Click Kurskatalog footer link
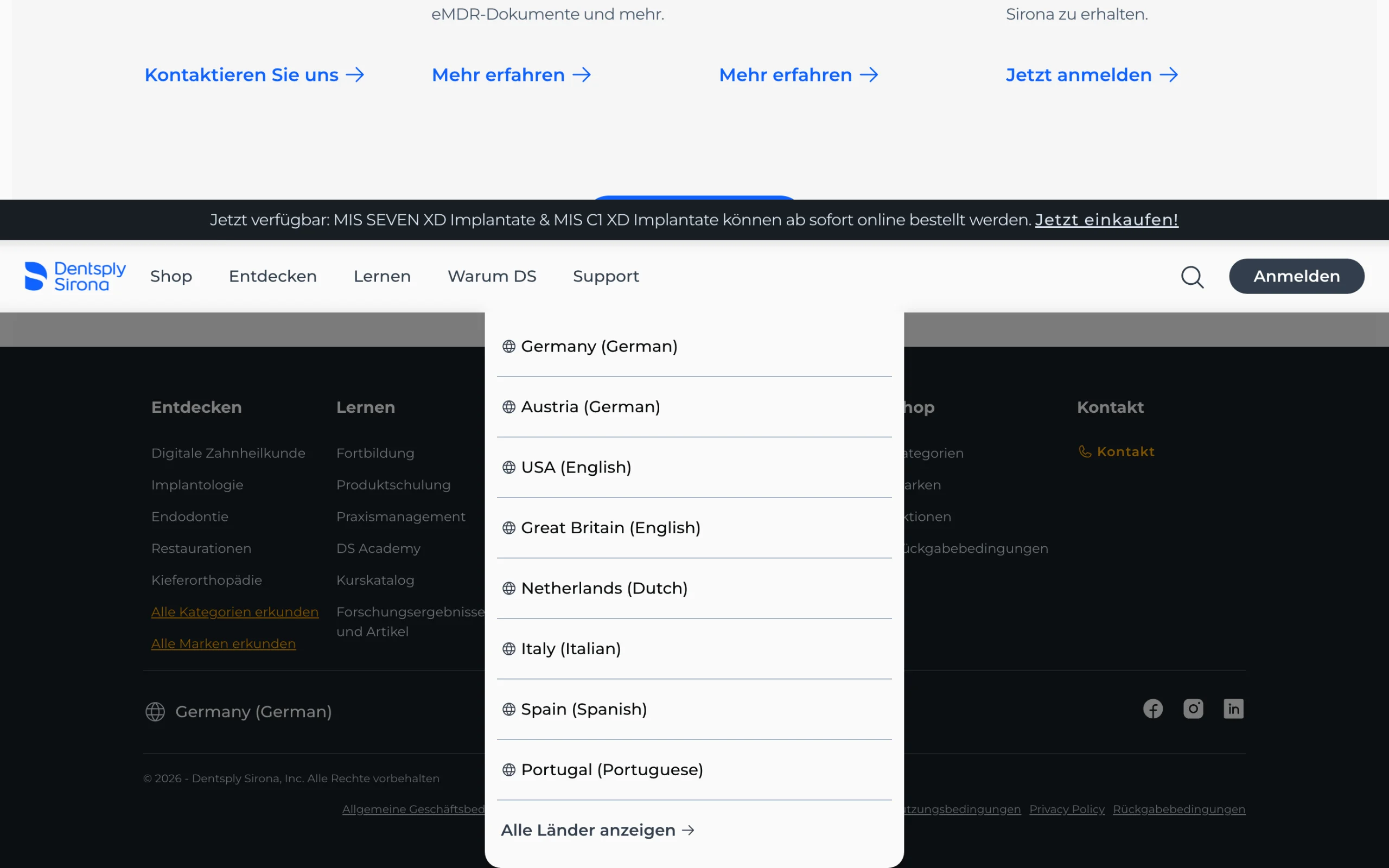The height and width of the screenshot is (868, 1389). [375, 580]
